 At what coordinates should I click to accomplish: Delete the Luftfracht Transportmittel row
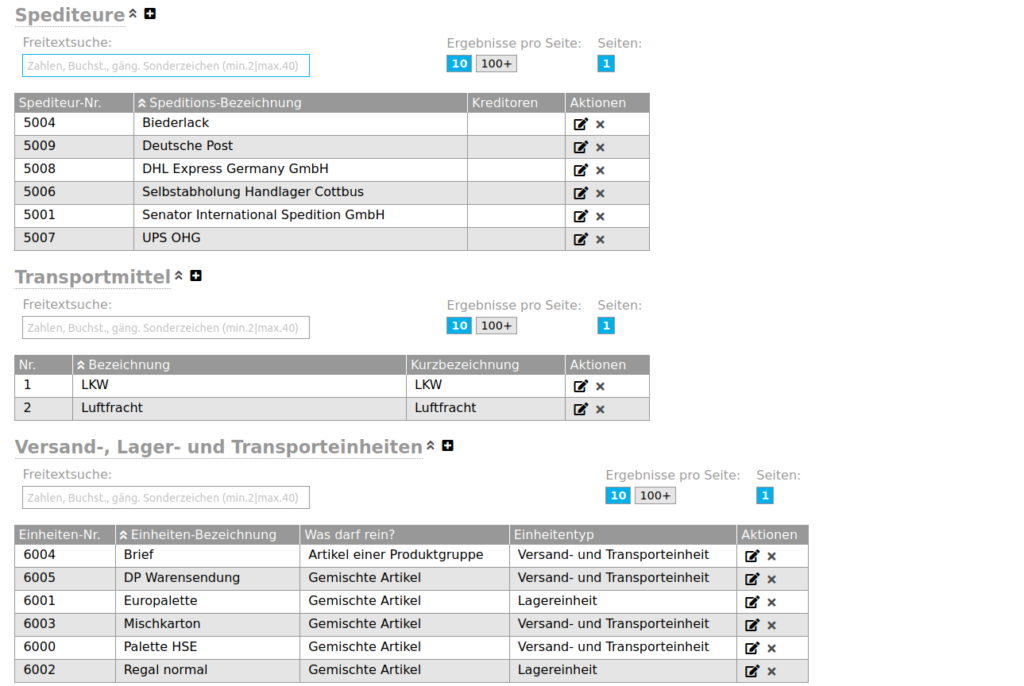(x=600, y=410)
